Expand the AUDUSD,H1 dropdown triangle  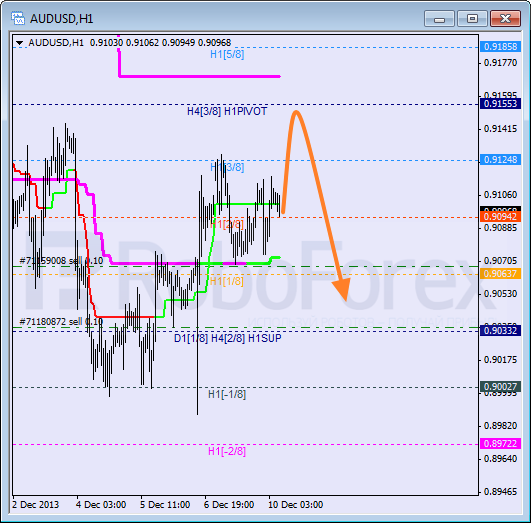click(19, 43)
